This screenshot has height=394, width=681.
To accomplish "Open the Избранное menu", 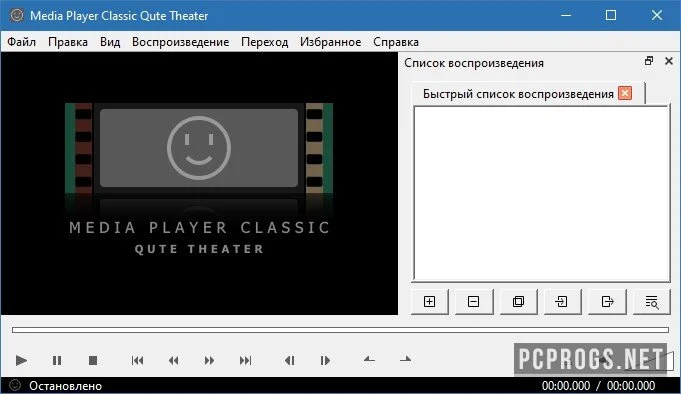I will coord(331,42).
